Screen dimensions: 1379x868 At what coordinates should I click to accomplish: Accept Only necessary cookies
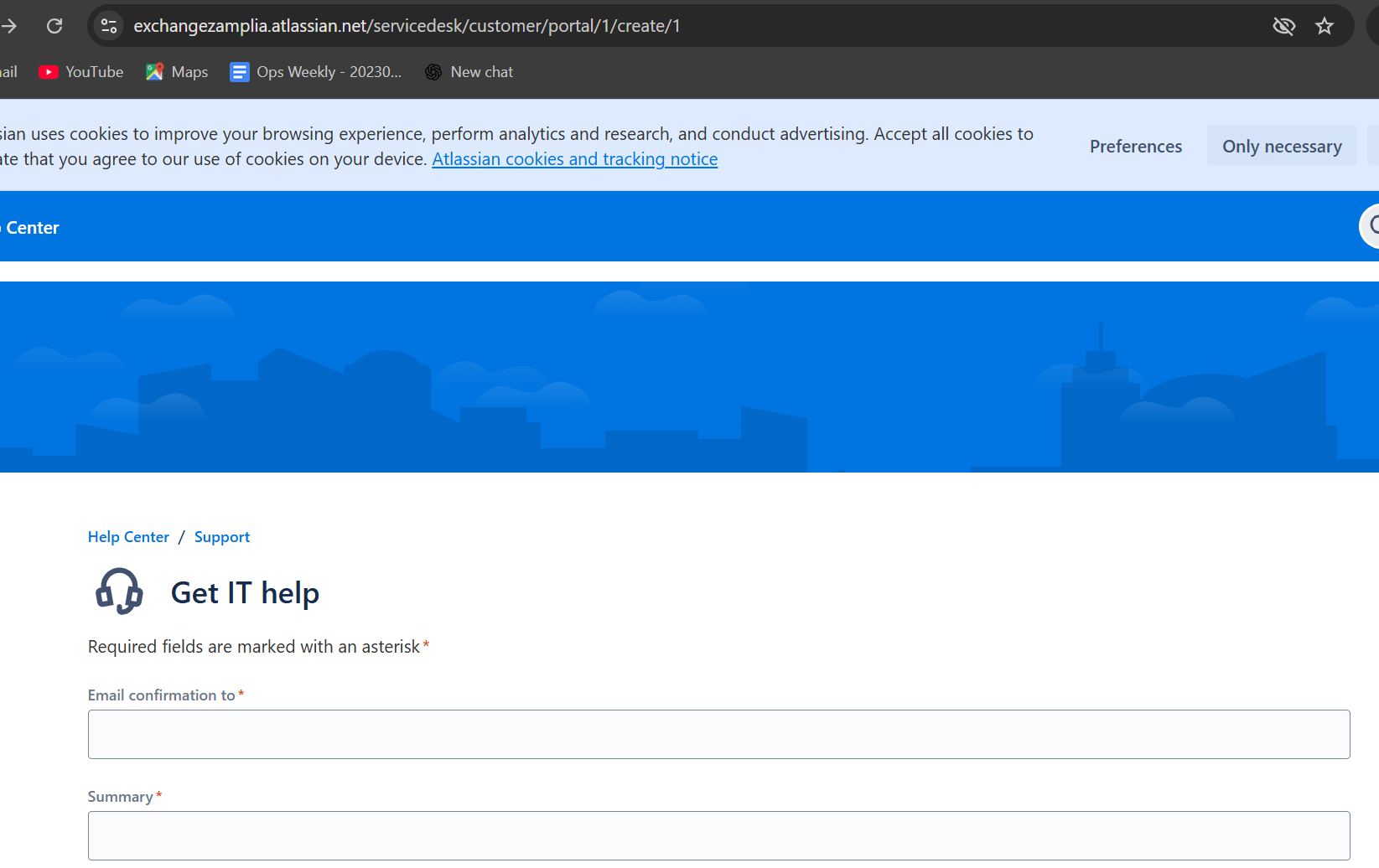(x=1281, y=147)
